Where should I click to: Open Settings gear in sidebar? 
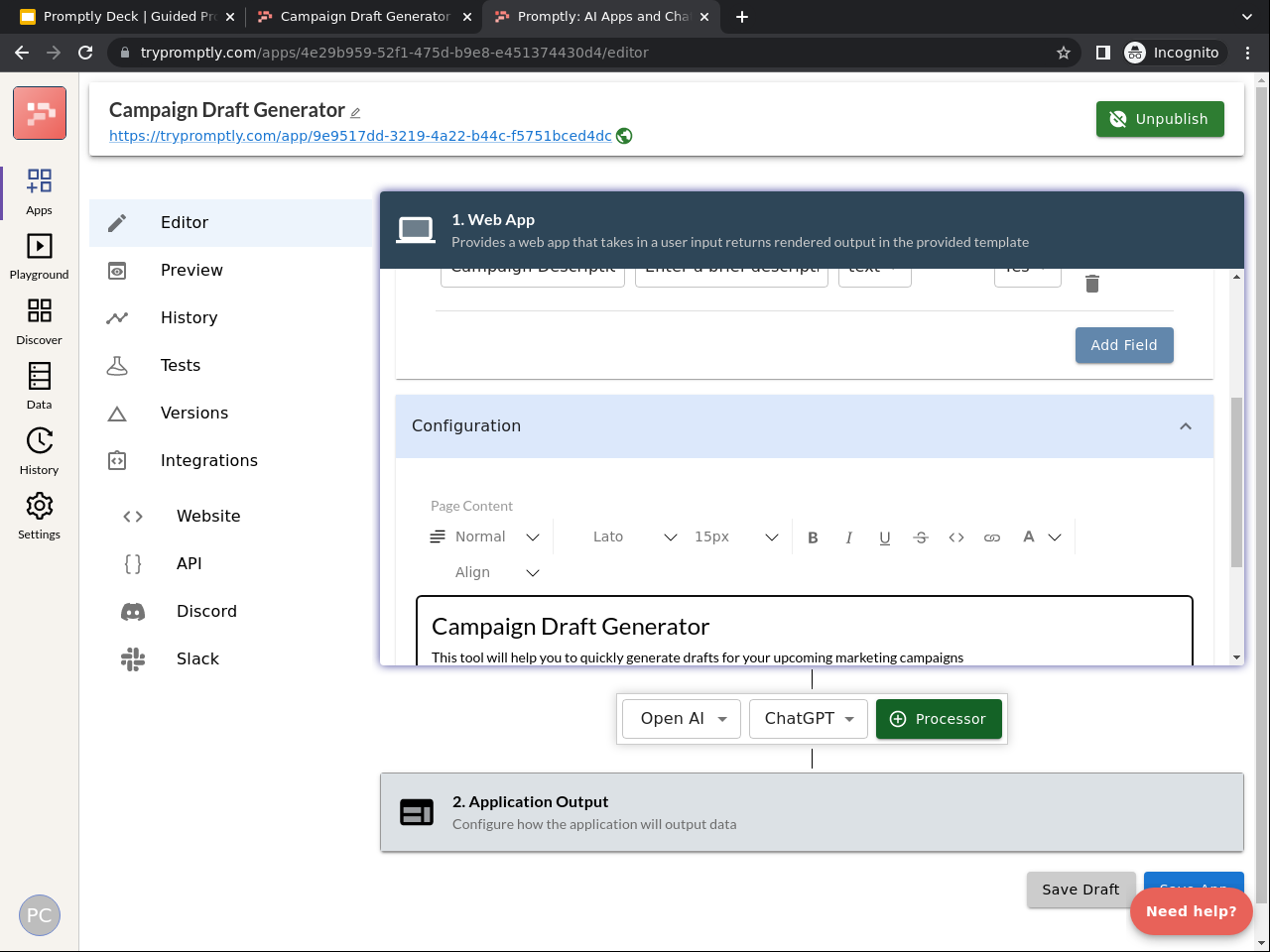pyautogui.click(x=39, y=517)
